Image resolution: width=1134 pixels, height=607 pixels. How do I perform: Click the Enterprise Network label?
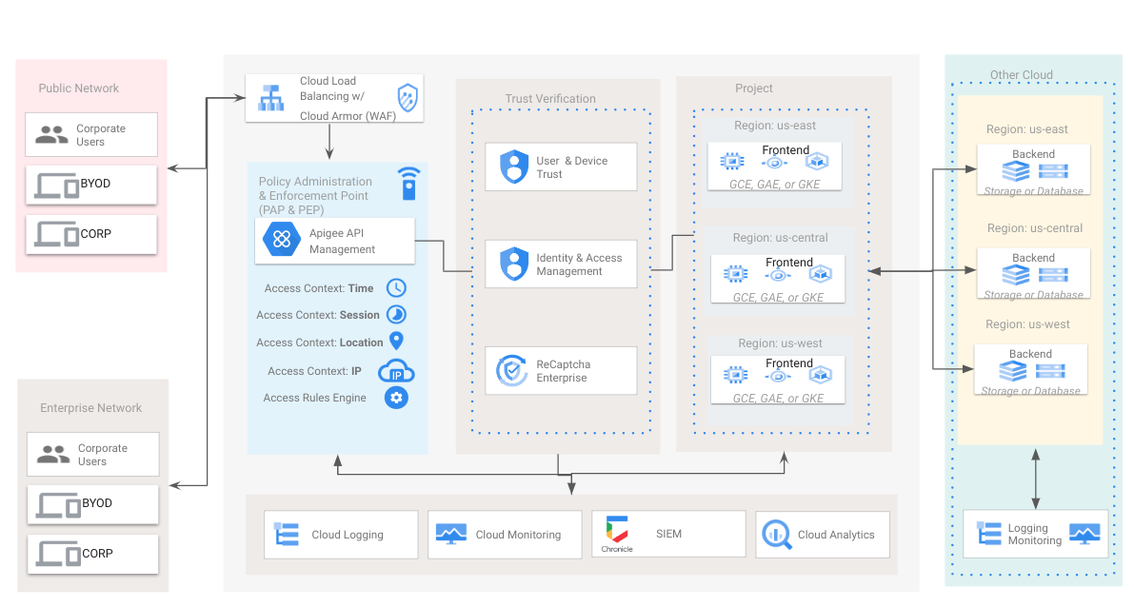coord(91,407)
